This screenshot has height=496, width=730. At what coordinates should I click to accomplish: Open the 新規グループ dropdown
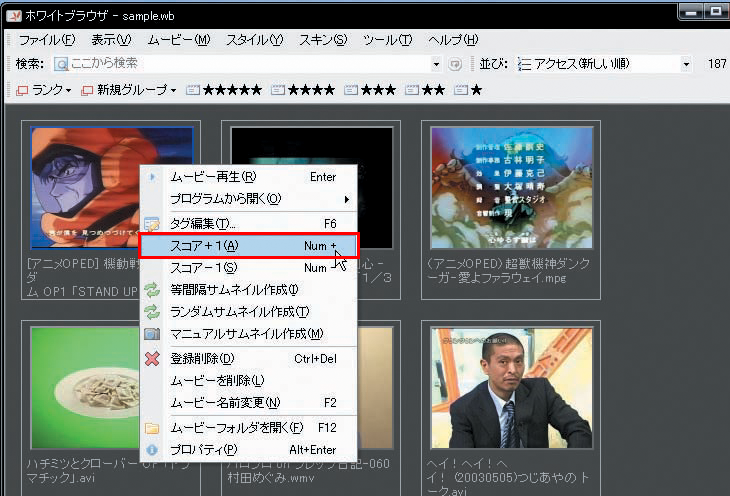(x=128, y=90)
